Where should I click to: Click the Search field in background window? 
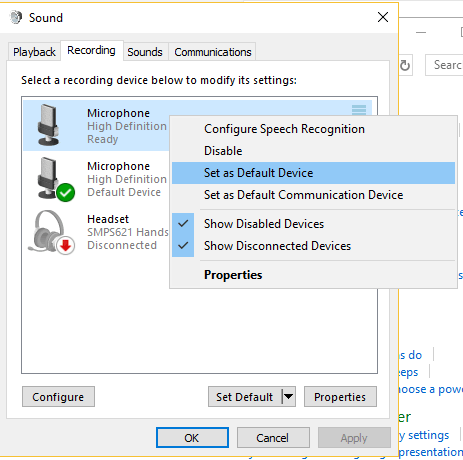click(445, 65)
